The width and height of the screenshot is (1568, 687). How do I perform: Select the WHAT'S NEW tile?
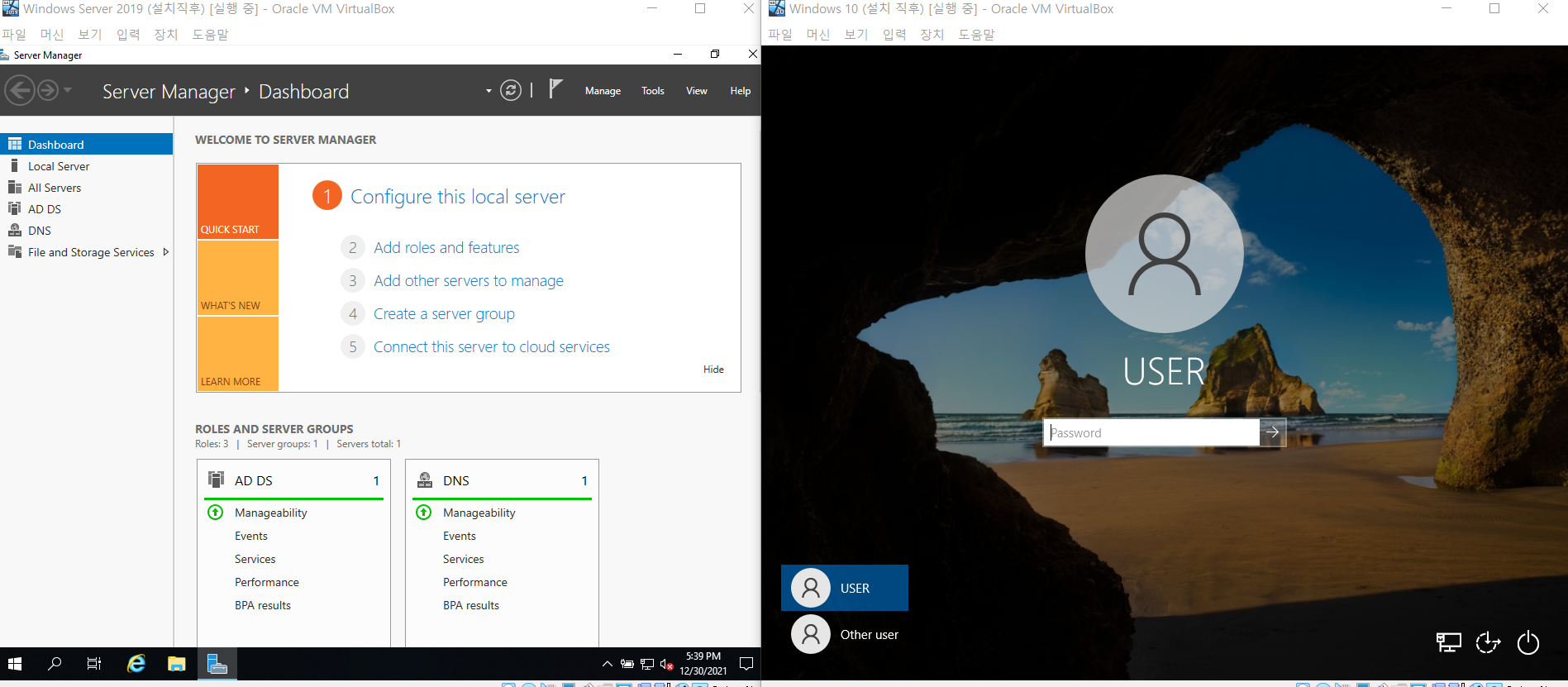click(237, 278)
